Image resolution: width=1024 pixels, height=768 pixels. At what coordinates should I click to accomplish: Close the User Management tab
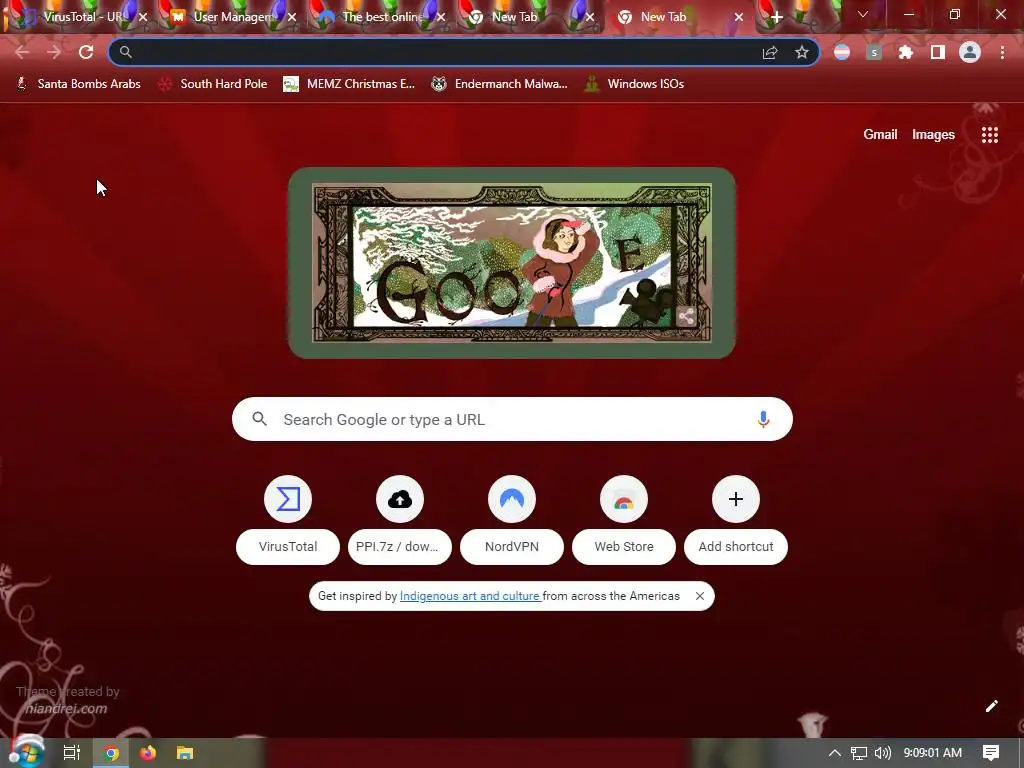[292, 17]
